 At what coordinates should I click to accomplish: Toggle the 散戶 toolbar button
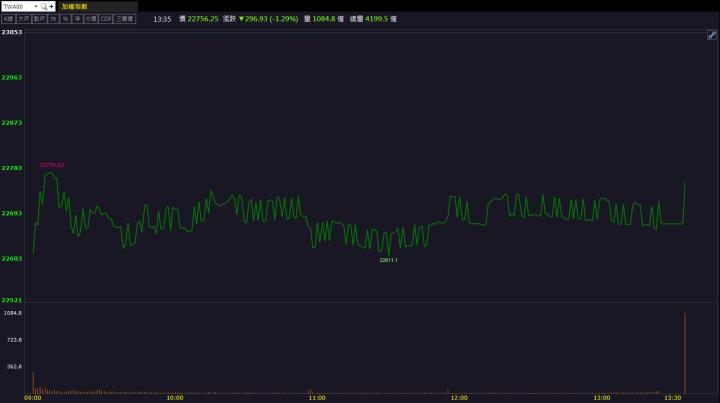pos(39,19)
